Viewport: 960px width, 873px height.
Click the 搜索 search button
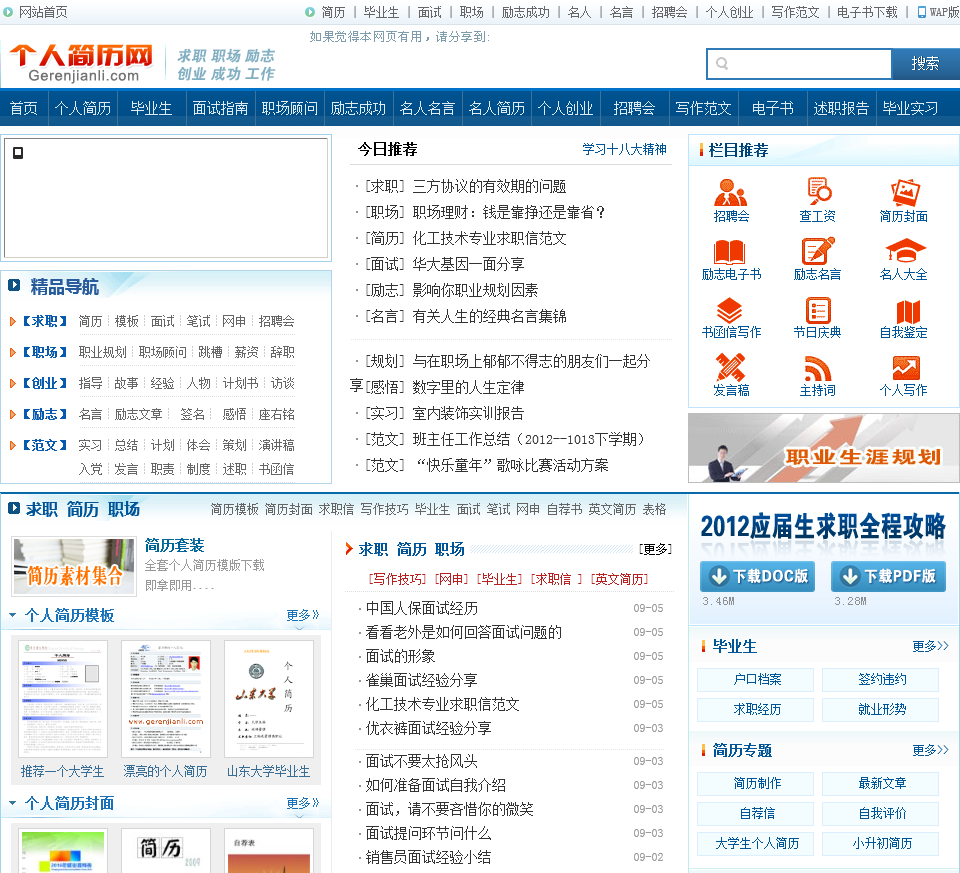[x=925, y=64]
